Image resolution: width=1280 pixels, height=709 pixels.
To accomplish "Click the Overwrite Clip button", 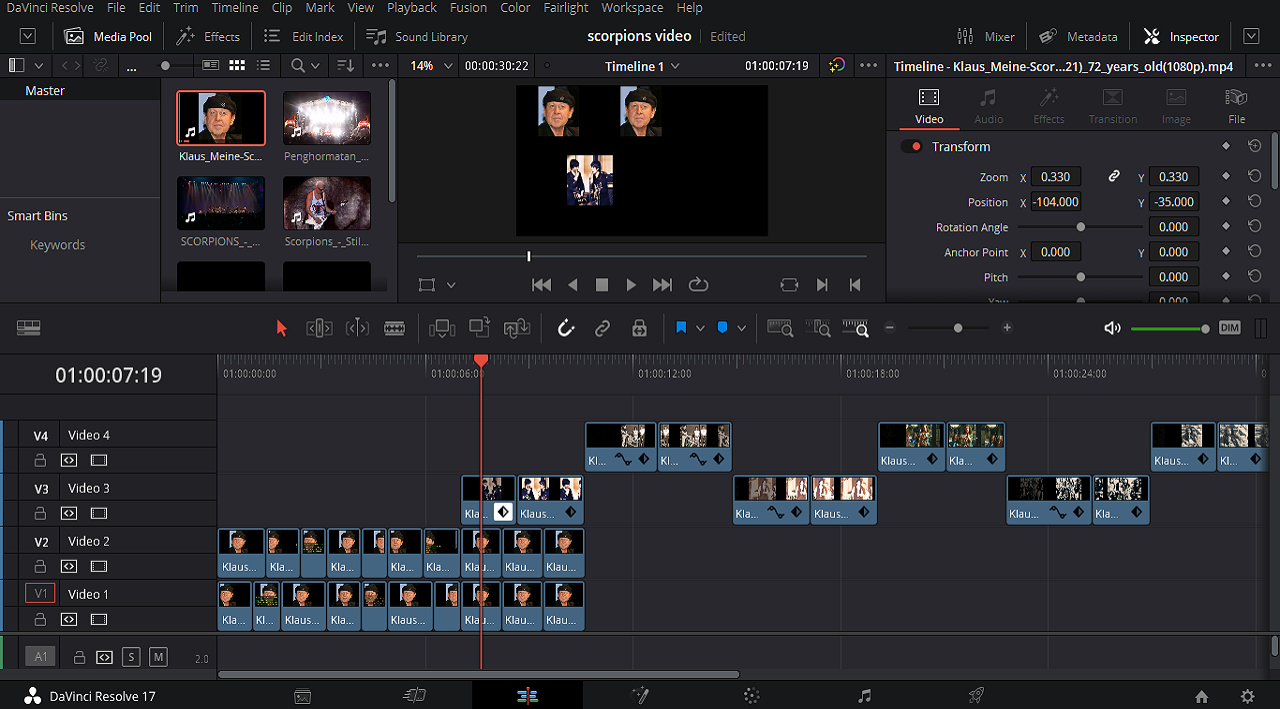I will click(x=479, y=328).
